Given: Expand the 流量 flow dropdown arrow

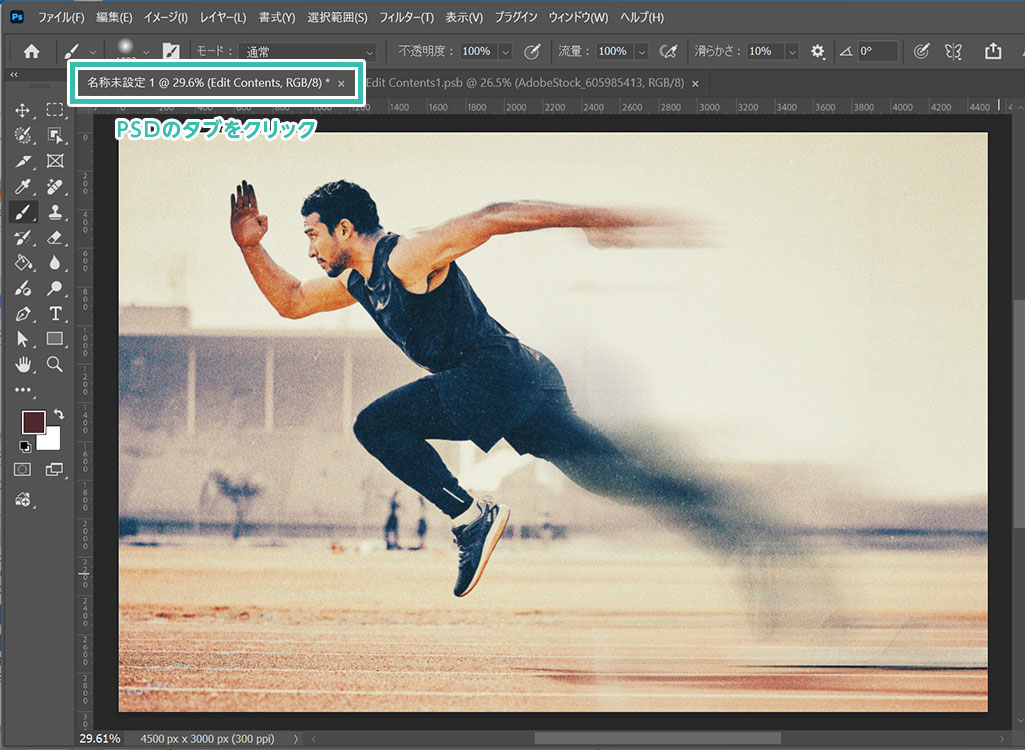Looking at the screenshot, I should [x=641, y=51].
